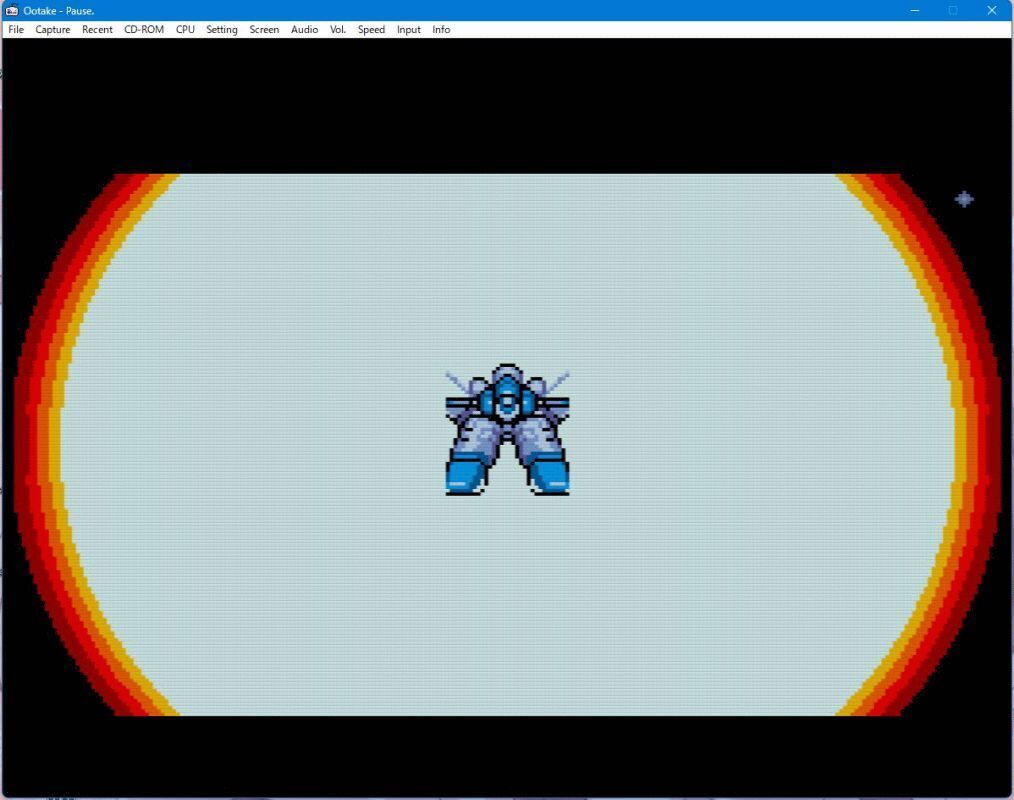Open the CPU menu
Screen dimensions: 1014x800
point(185,30)
